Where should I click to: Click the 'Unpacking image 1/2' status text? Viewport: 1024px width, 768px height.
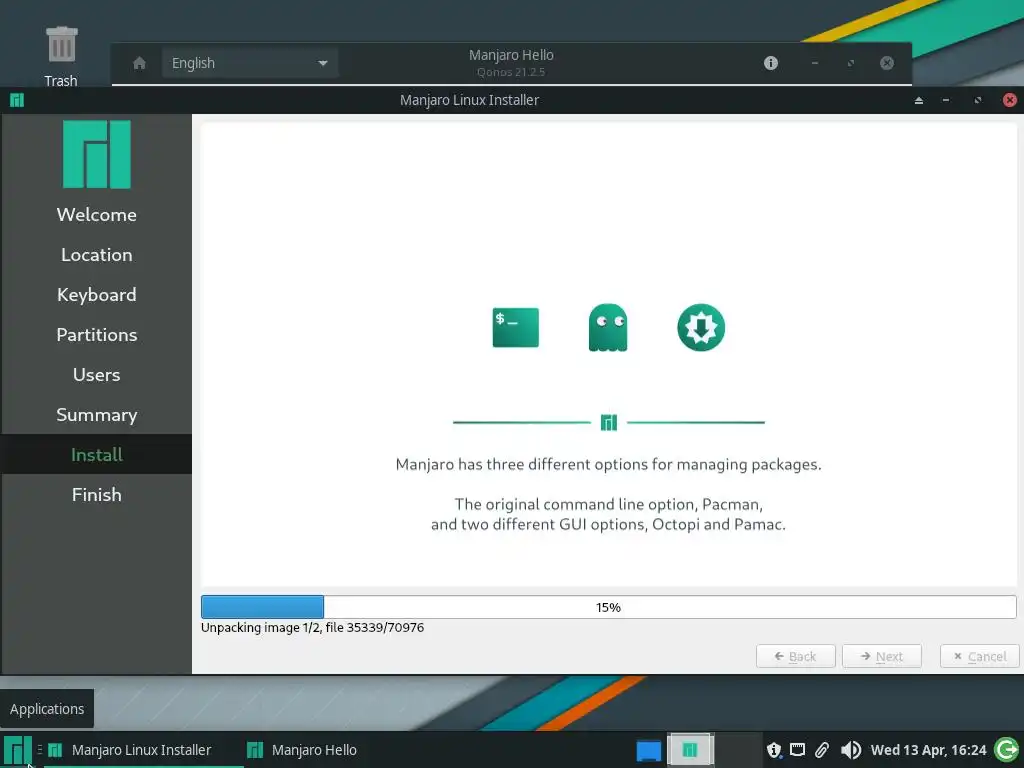312,628
